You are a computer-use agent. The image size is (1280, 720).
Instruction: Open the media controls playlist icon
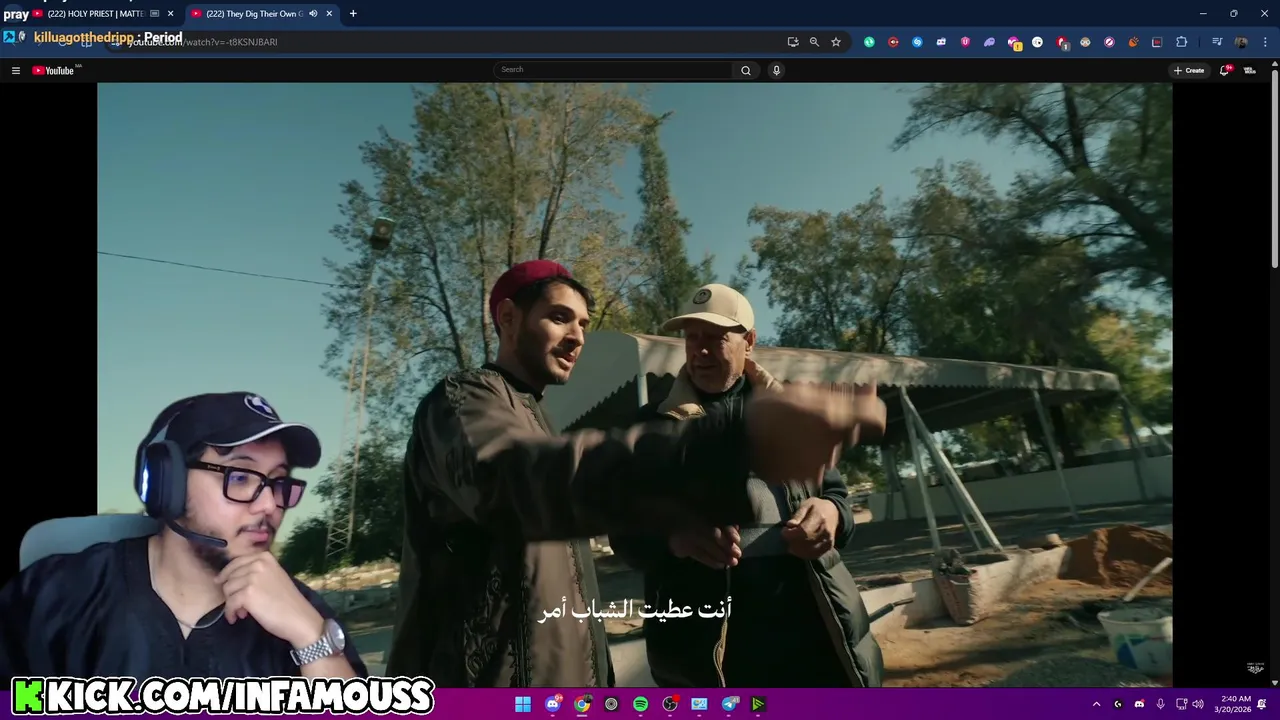[1217, 42]
